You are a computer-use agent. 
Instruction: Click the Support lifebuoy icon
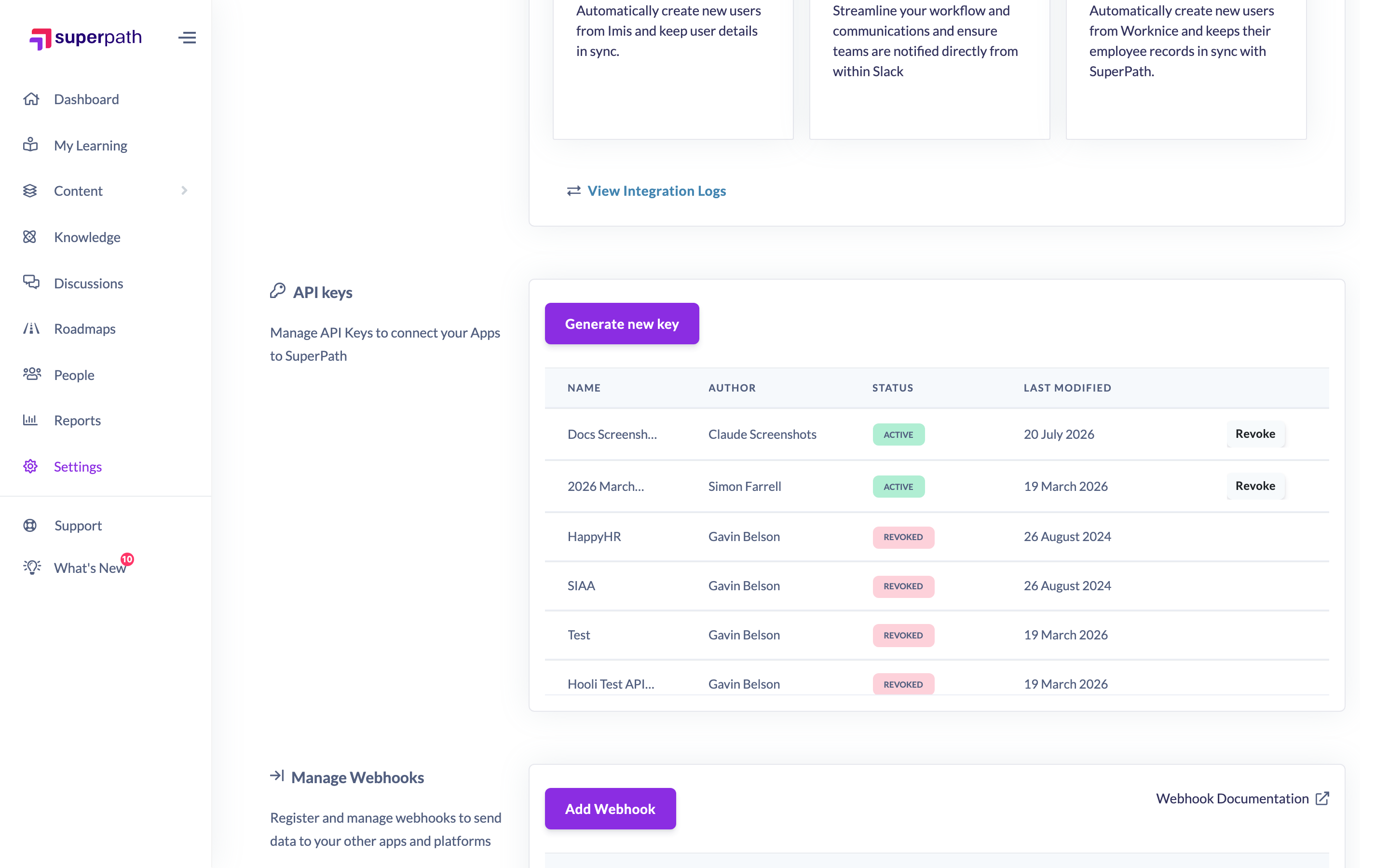[x=30, y=525]
